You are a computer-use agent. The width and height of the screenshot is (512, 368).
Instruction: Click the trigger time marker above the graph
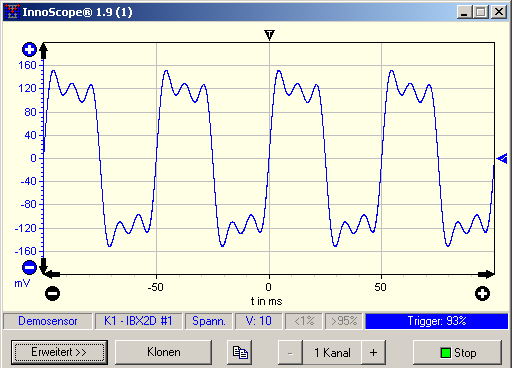pos(269,35)
